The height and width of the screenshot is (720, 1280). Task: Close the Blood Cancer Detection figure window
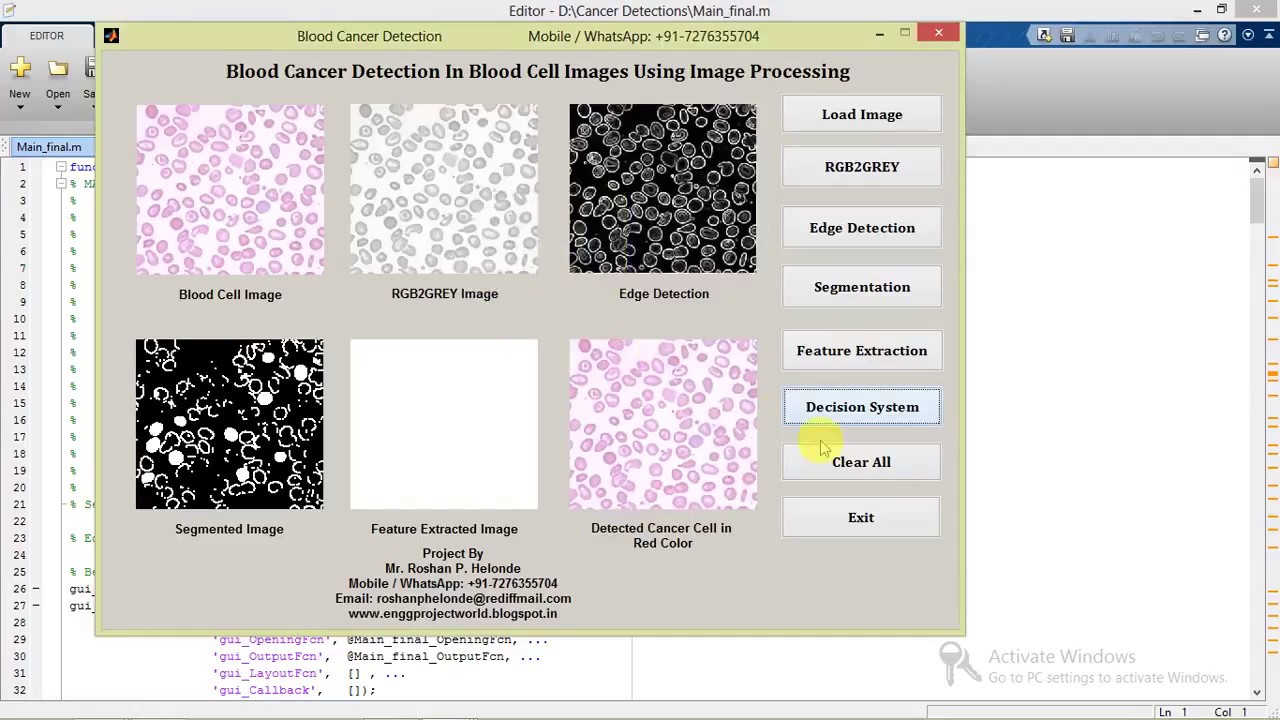point(939,35)
